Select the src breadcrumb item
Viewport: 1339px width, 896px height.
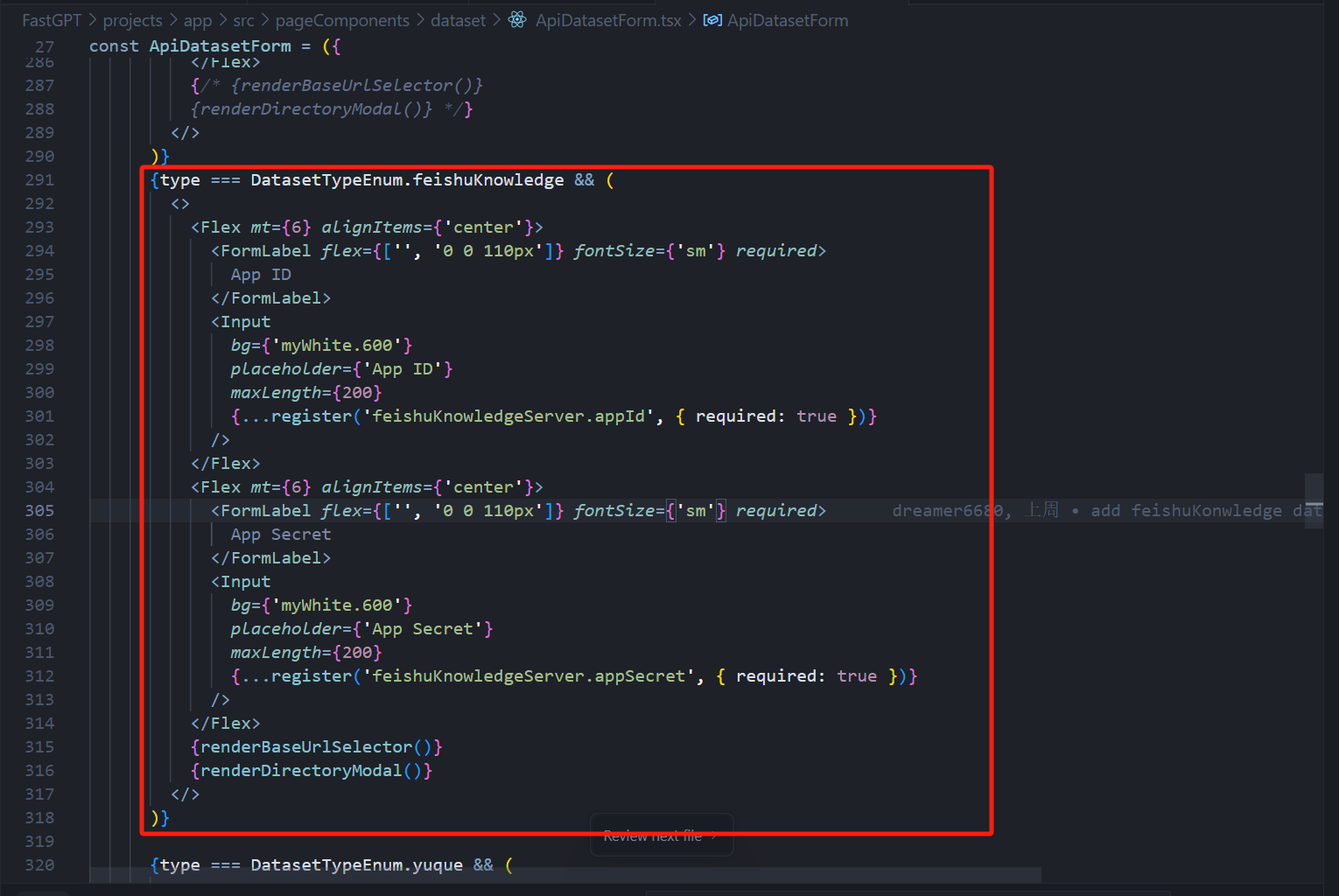[x=243, y=20]
